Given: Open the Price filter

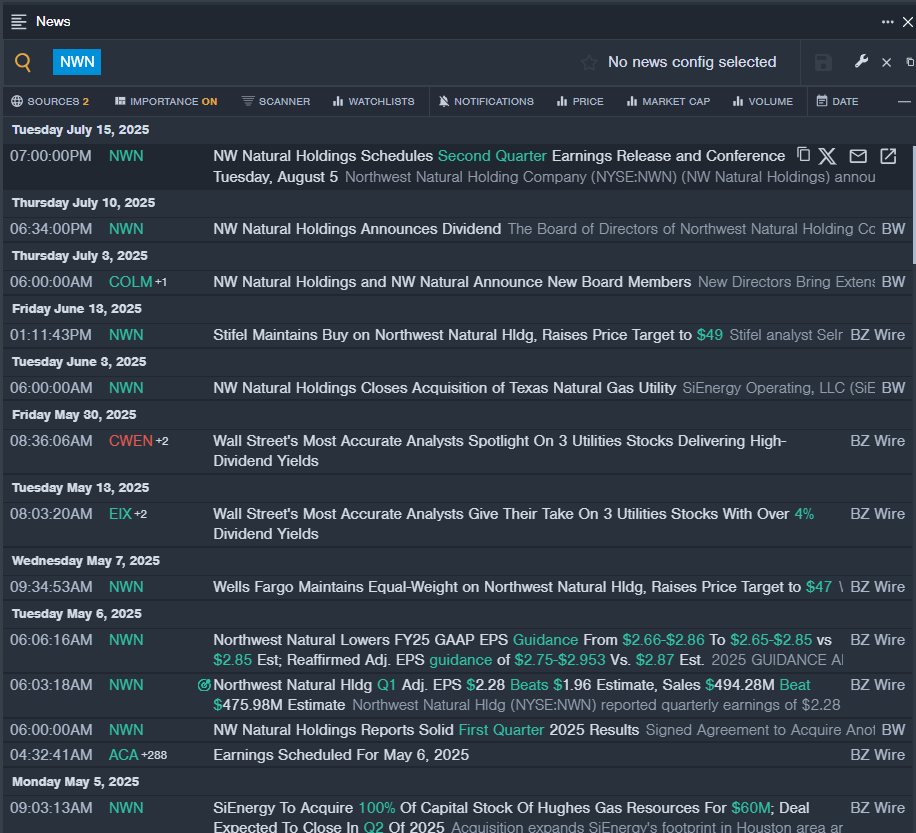Looking at the screenshot, I should pos(580,101).
